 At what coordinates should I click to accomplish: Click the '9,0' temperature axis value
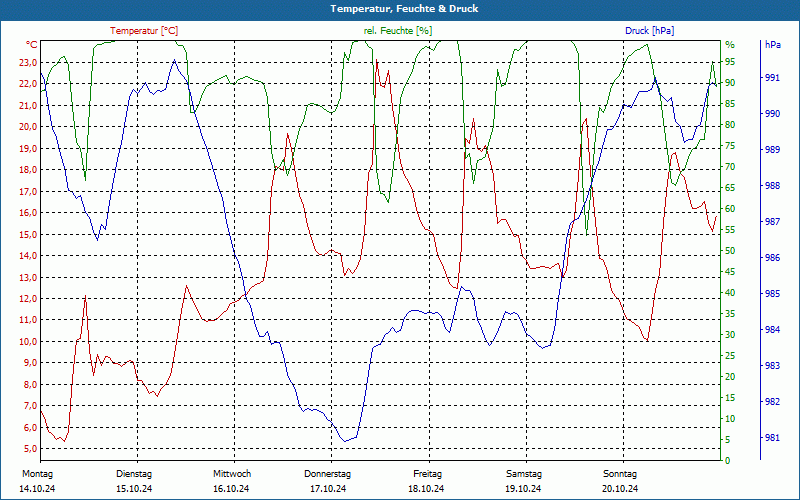(30, 363)
